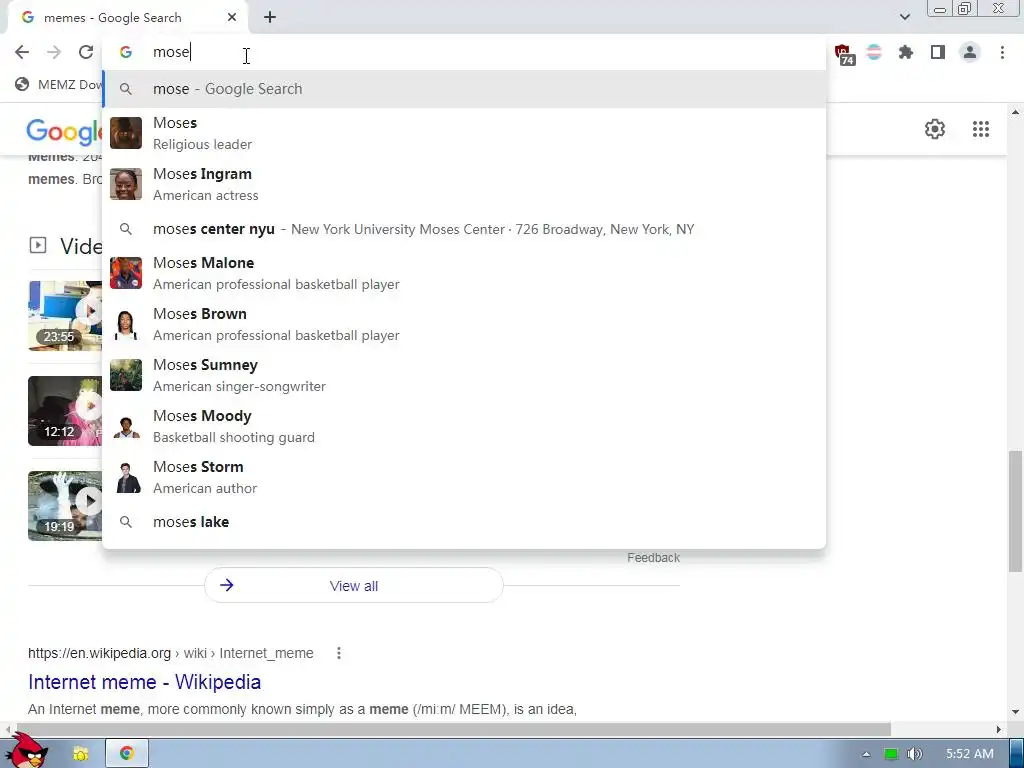Choose the Moses Storm suggestion
The height and width of the screenshot is (768, 1024).
464,477
